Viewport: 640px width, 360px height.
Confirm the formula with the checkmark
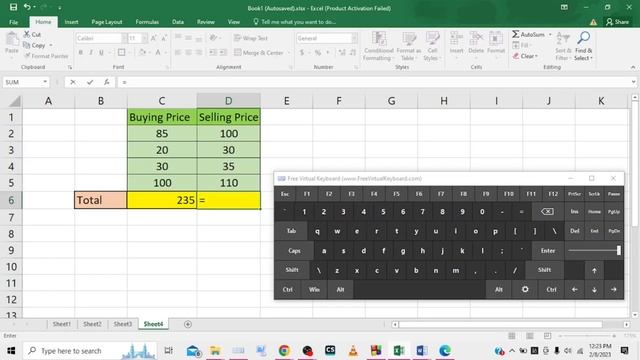(90, 82)
